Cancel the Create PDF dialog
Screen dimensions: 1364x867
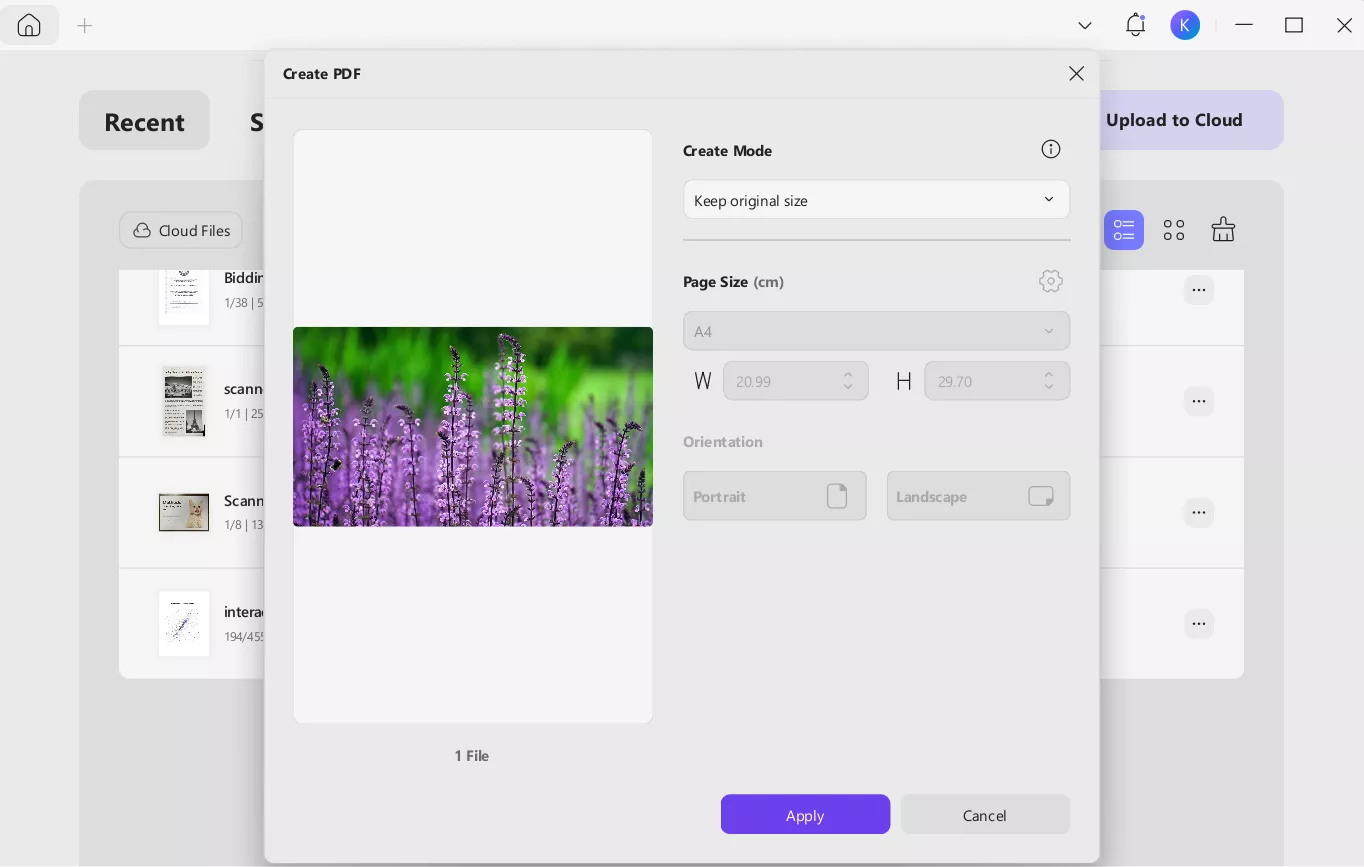pyautogui.click(x=984, y=814)
